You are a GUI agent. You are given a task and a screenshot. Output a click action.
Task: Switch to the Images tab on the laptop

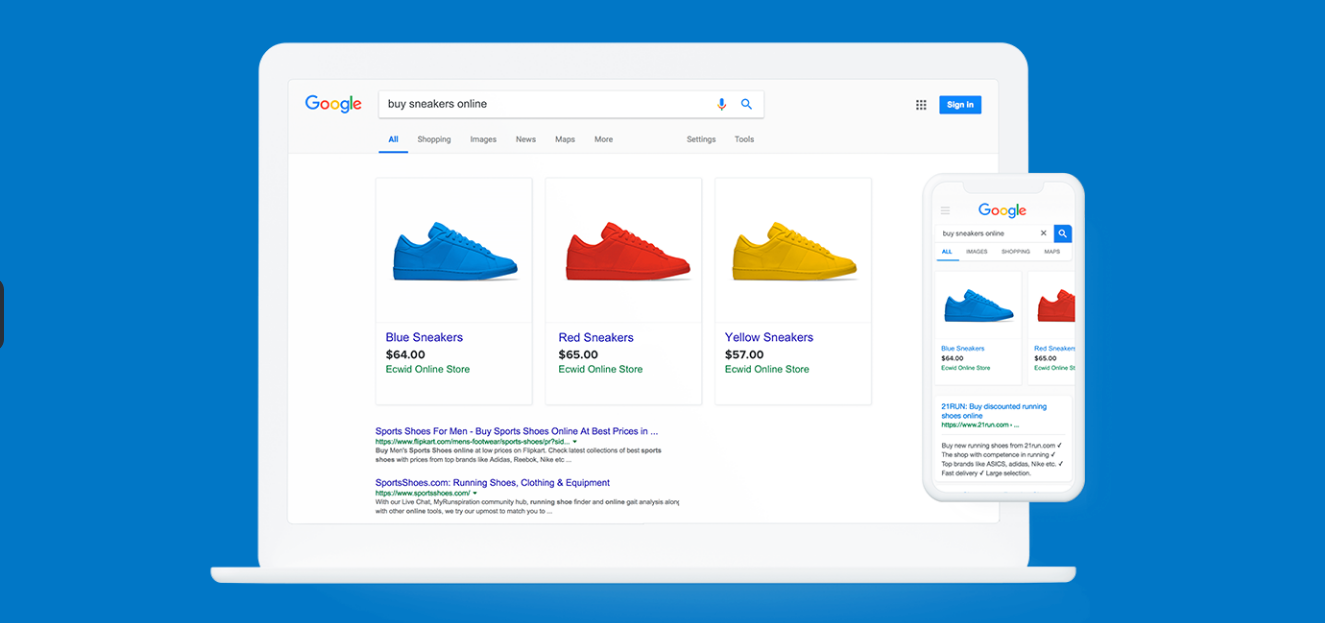[x=483, y=140]
